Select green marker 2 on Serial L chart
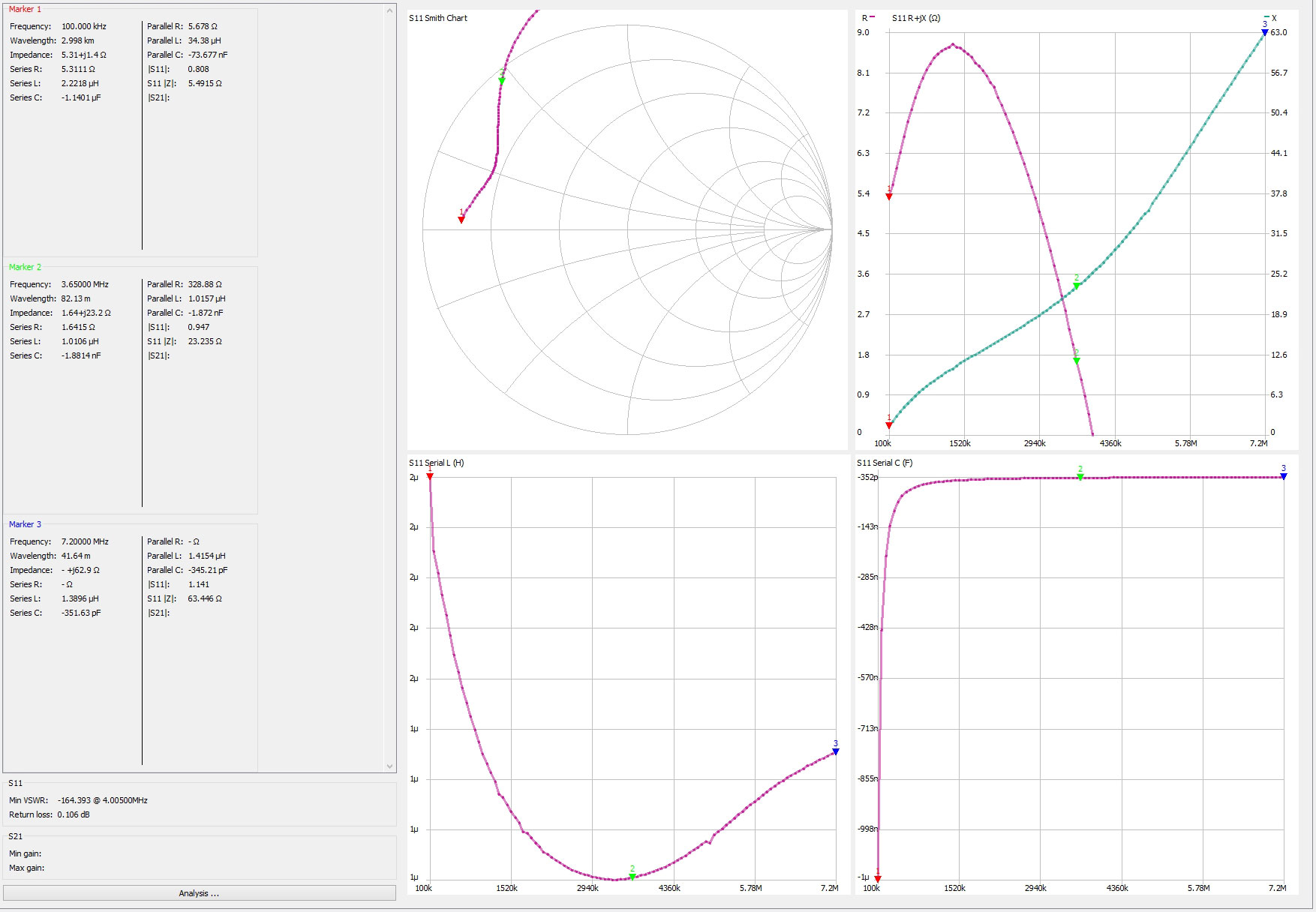The height and width of the screenshot is (912, 1316). tap(632, 877)
